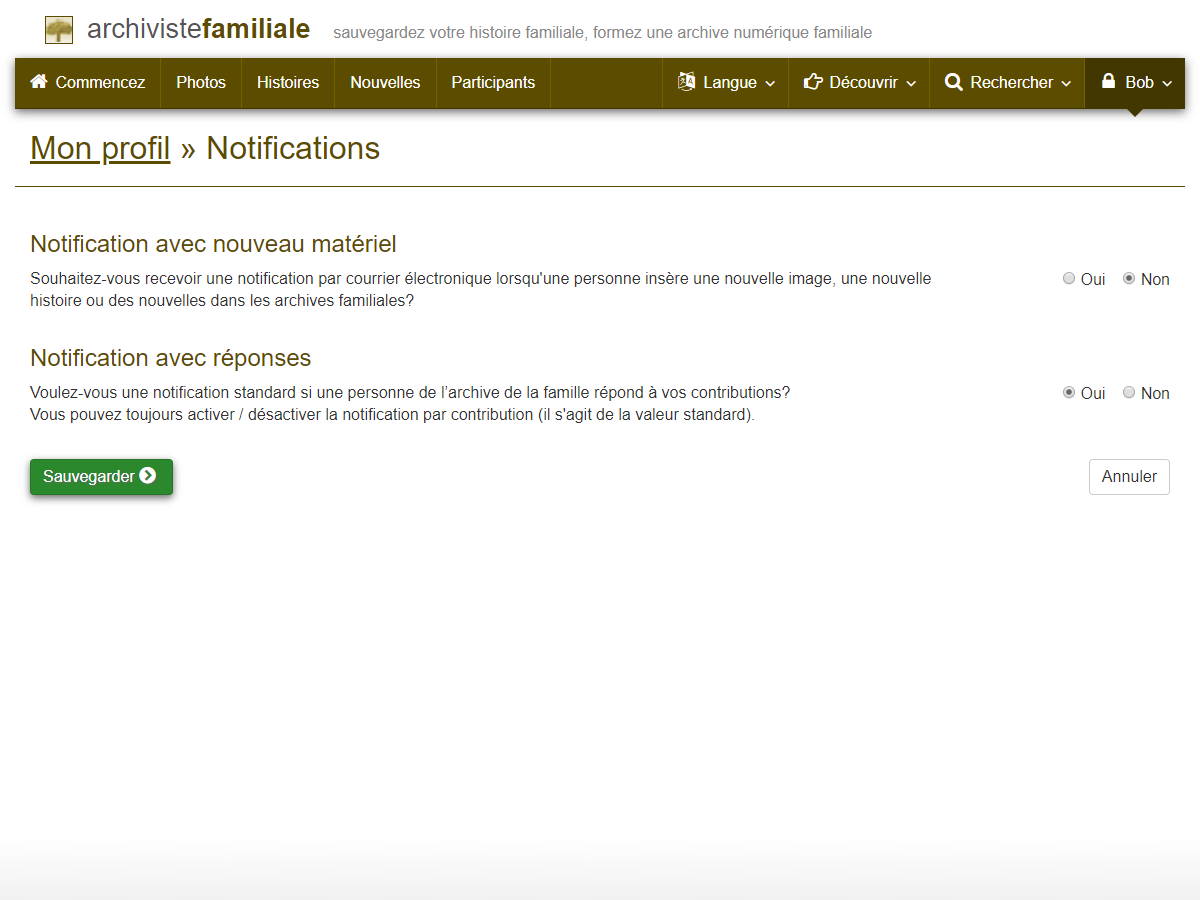Open the Photos menu item
The height and width of the screenshot is (900, 1200).
pyautogui.click(x=201, y=83)
